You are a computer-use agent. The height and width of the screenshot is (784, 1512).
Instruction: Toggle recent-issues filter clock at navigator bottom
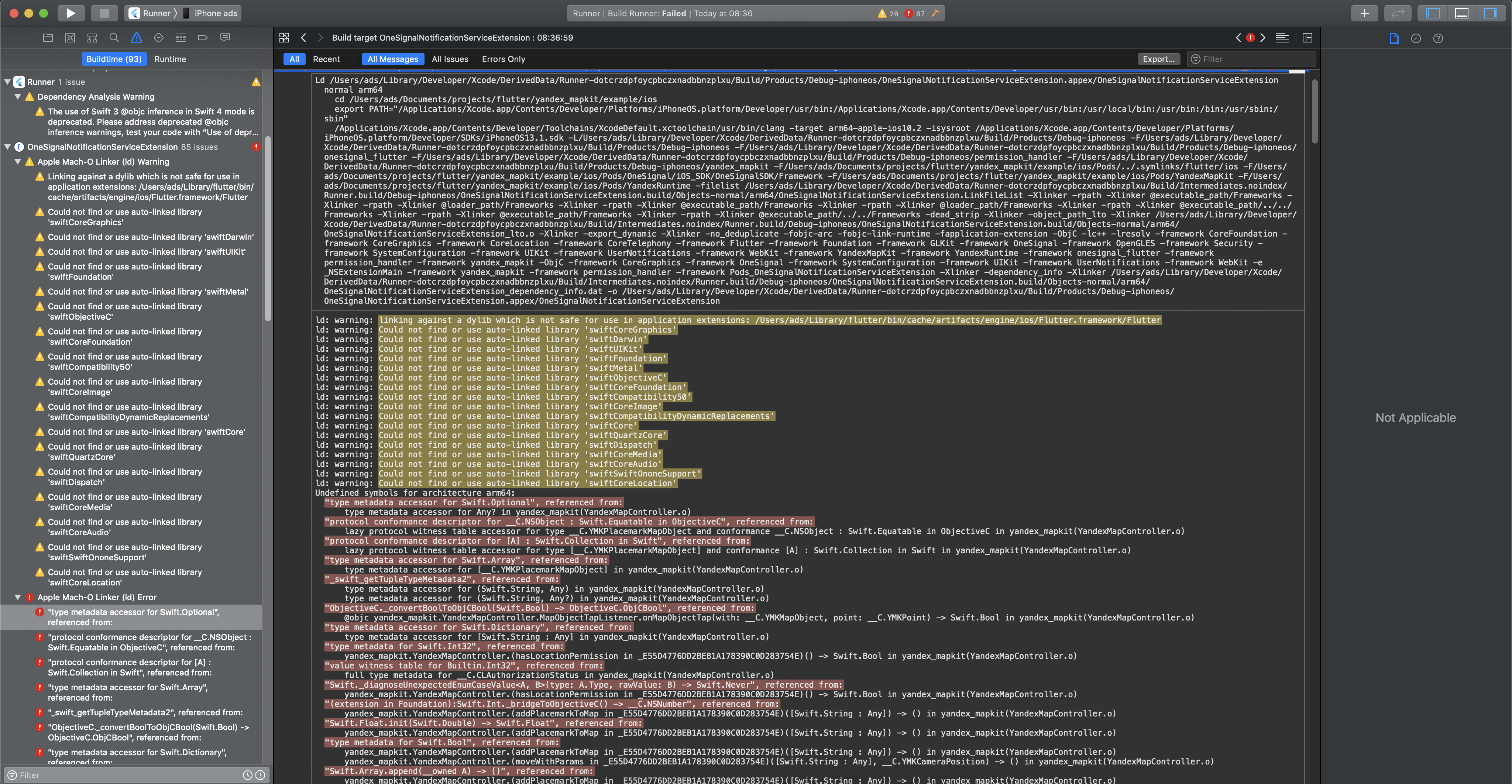click(x=248, y=775)
